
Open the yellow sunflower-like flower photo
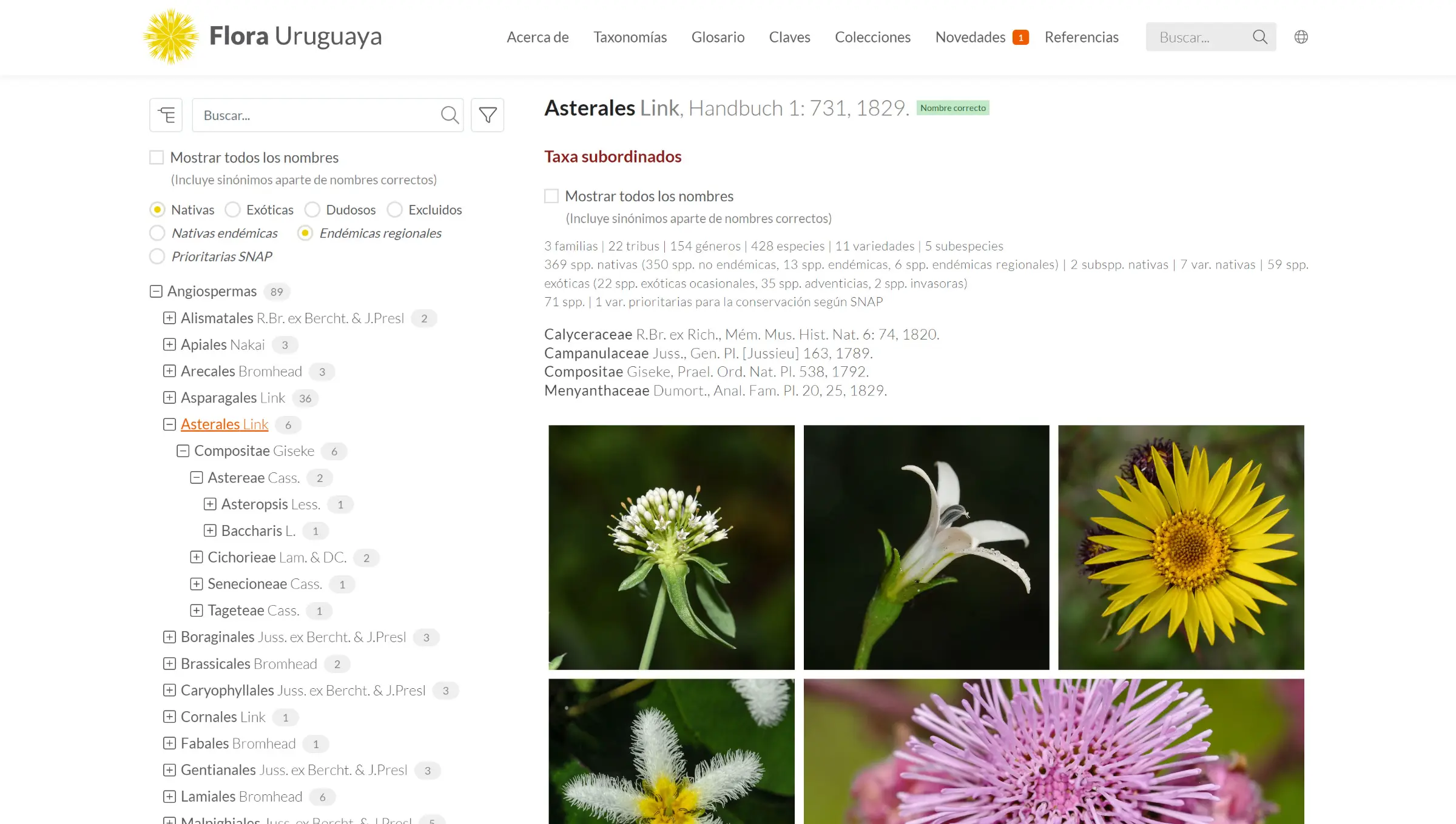click(1181, 547)
